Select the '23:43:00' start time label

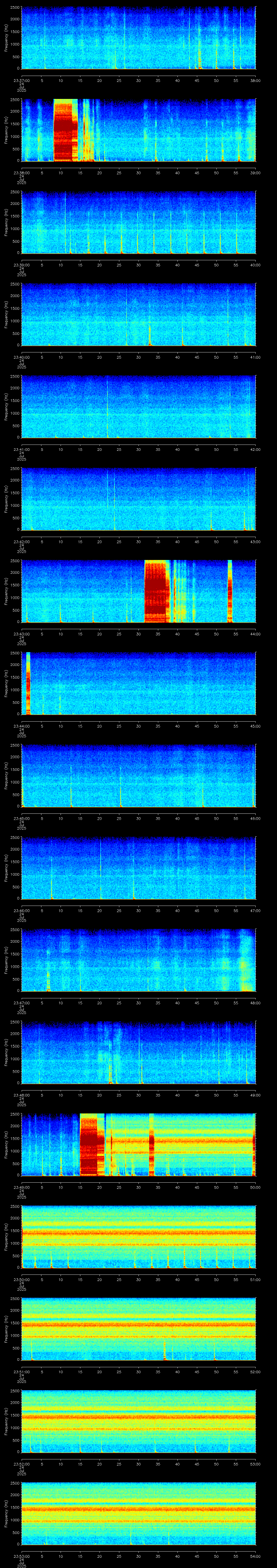(21, 634)
